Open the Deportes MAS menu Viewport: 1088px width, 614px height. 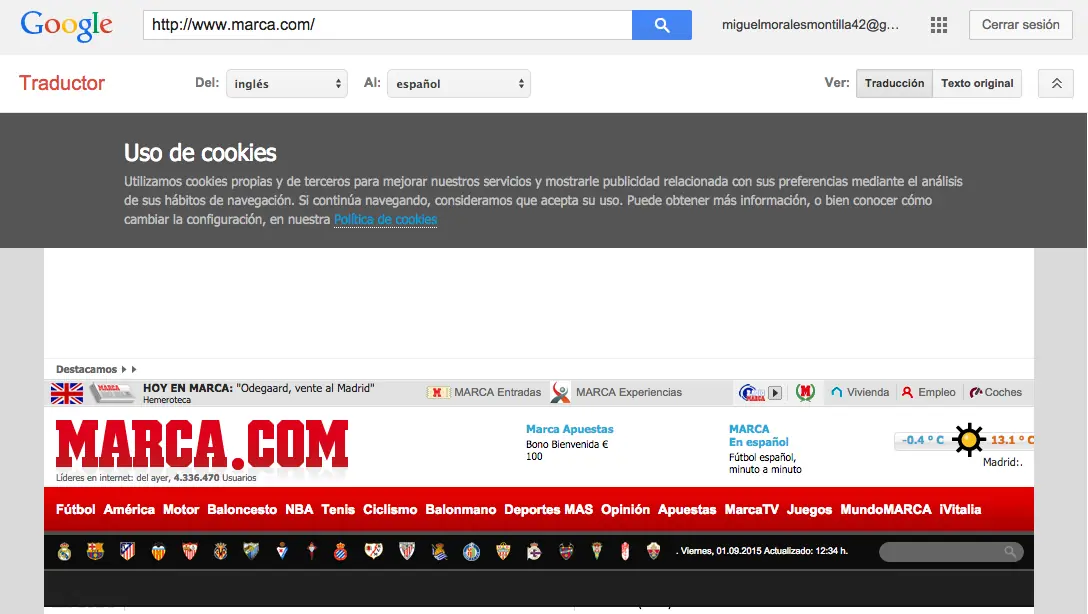click(548, 509)
